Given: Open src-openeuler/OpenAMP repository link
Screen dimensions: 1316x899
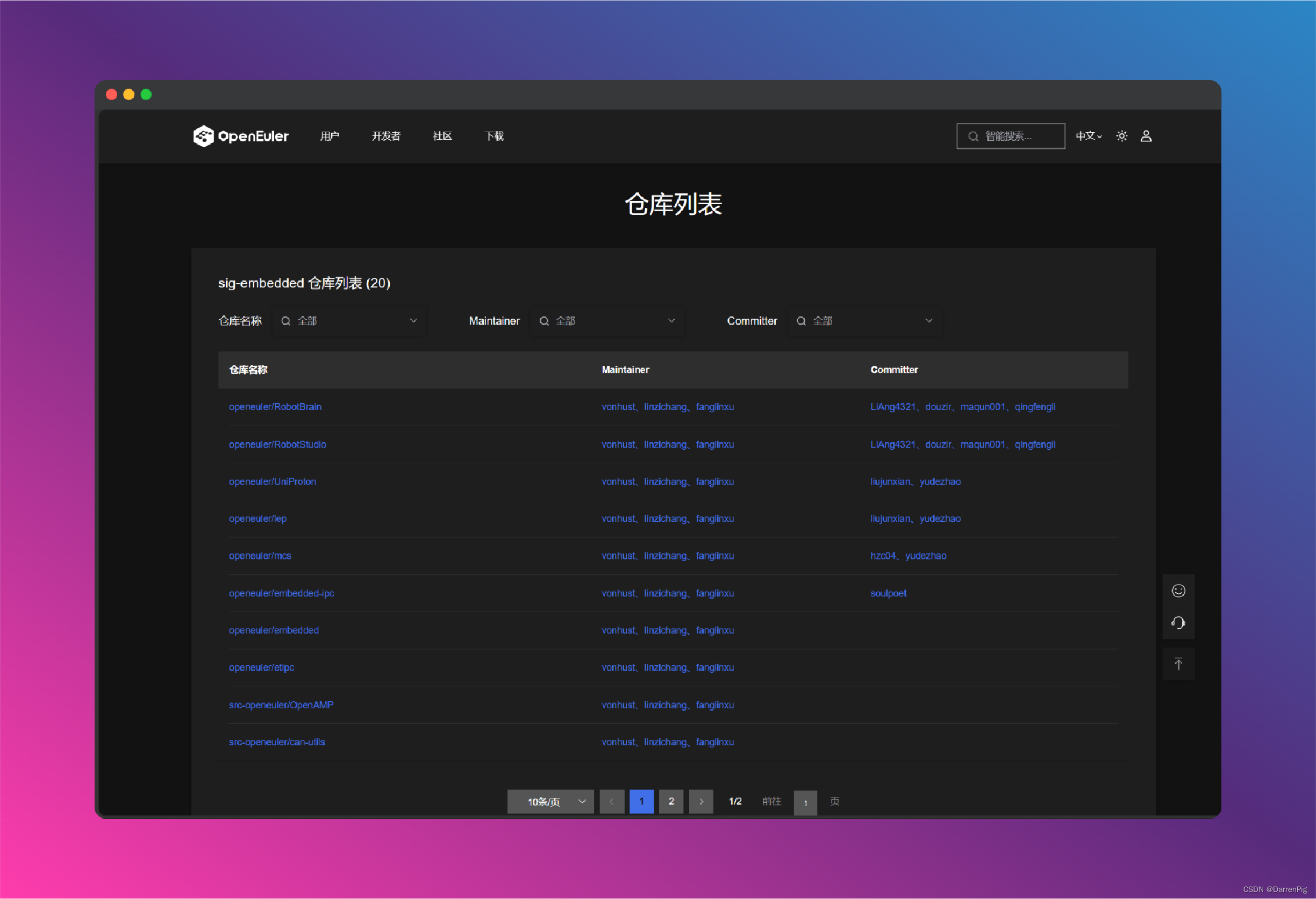Looking at the screenshot, I should [x=281, y=705].
